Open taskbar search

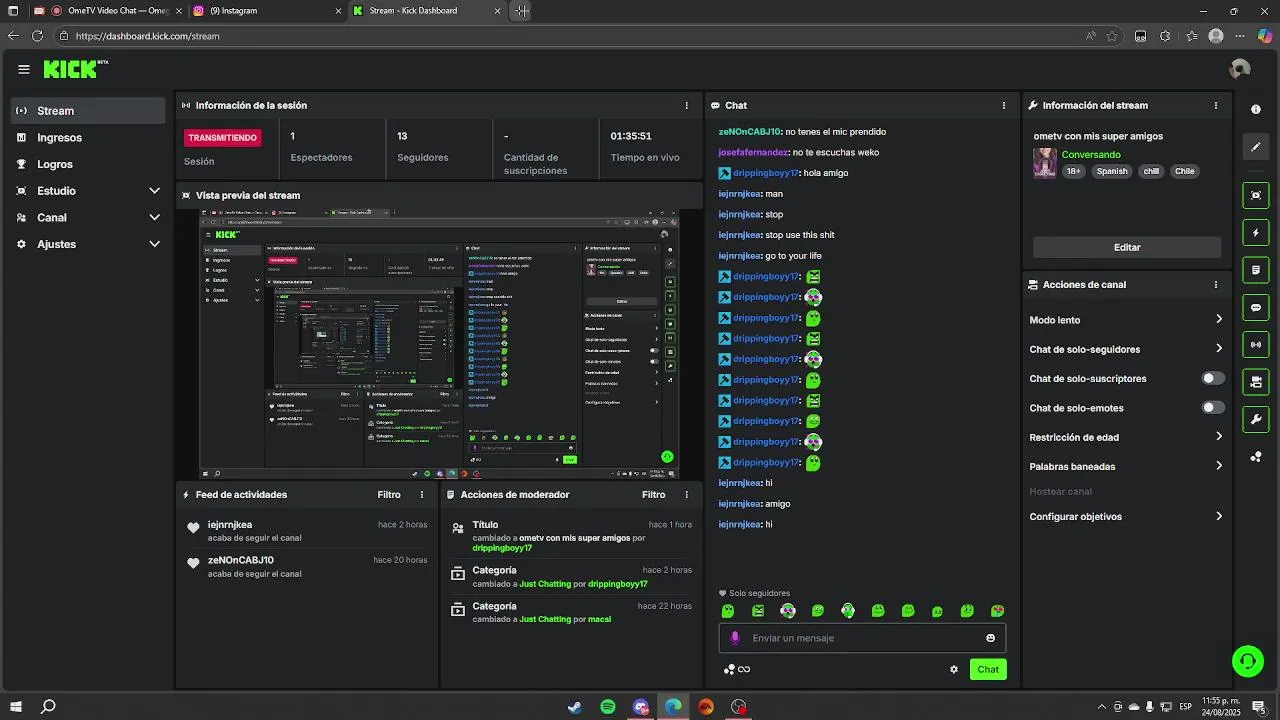coord(48,707)
